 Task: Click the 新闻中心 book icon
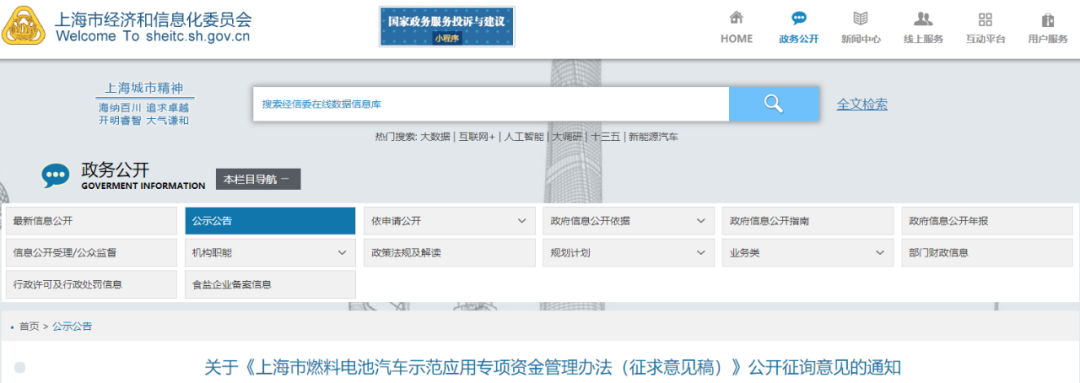860,18
